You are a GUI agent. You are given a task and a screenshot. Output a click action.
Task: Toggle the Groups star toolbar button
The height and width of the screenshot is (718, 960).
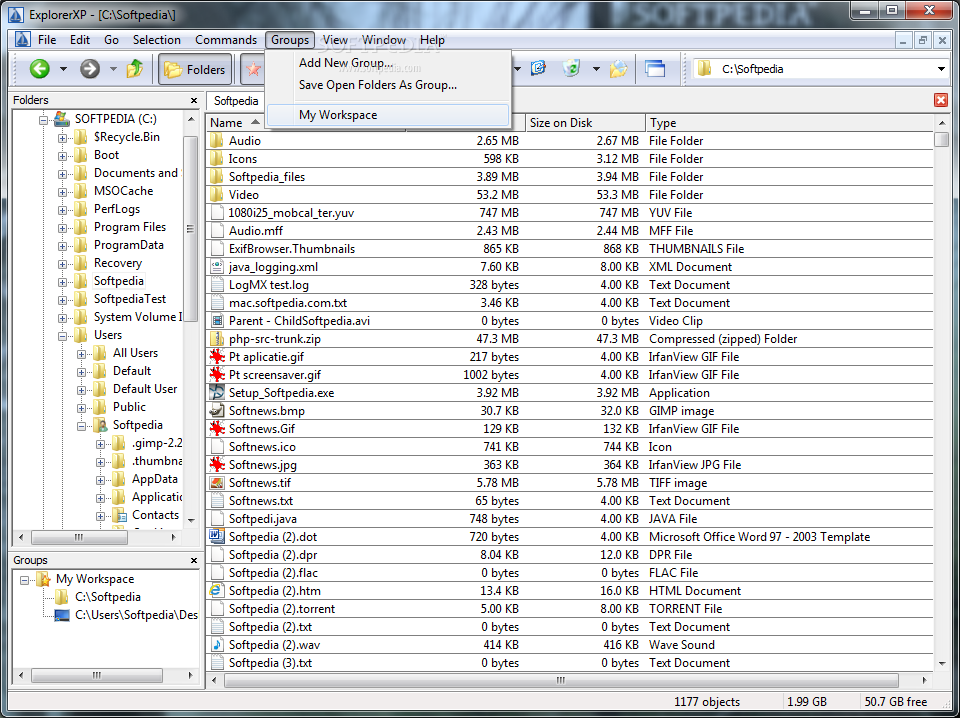[x=253, y=69]
